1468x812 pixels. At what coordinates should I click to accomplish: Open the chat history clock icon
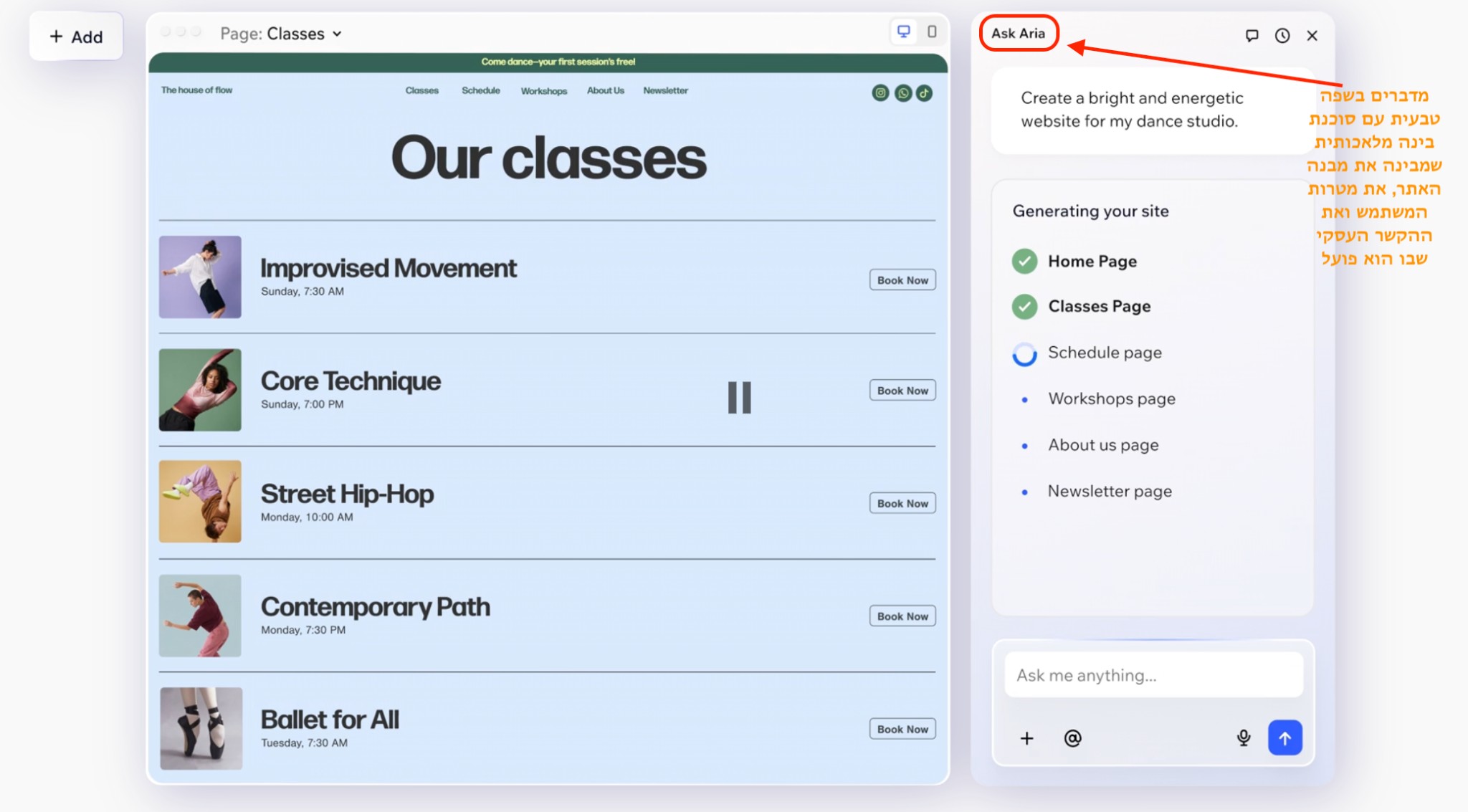tap(1282, 35)
